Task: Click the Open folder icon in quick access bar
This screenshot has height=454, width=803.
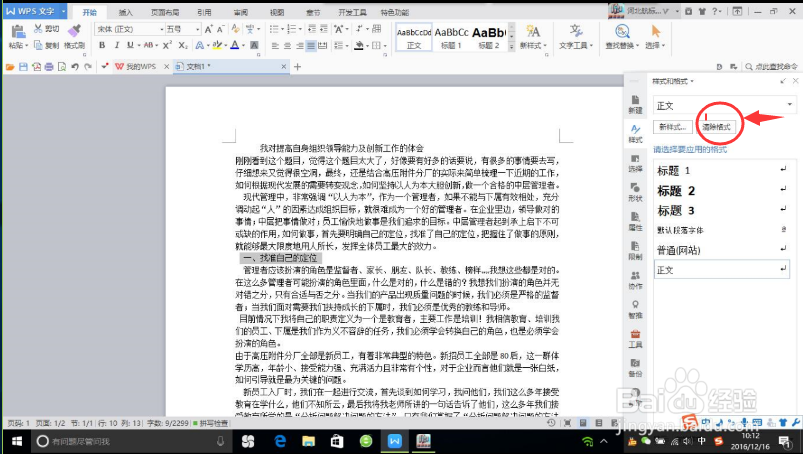Action: click(10, 67)
